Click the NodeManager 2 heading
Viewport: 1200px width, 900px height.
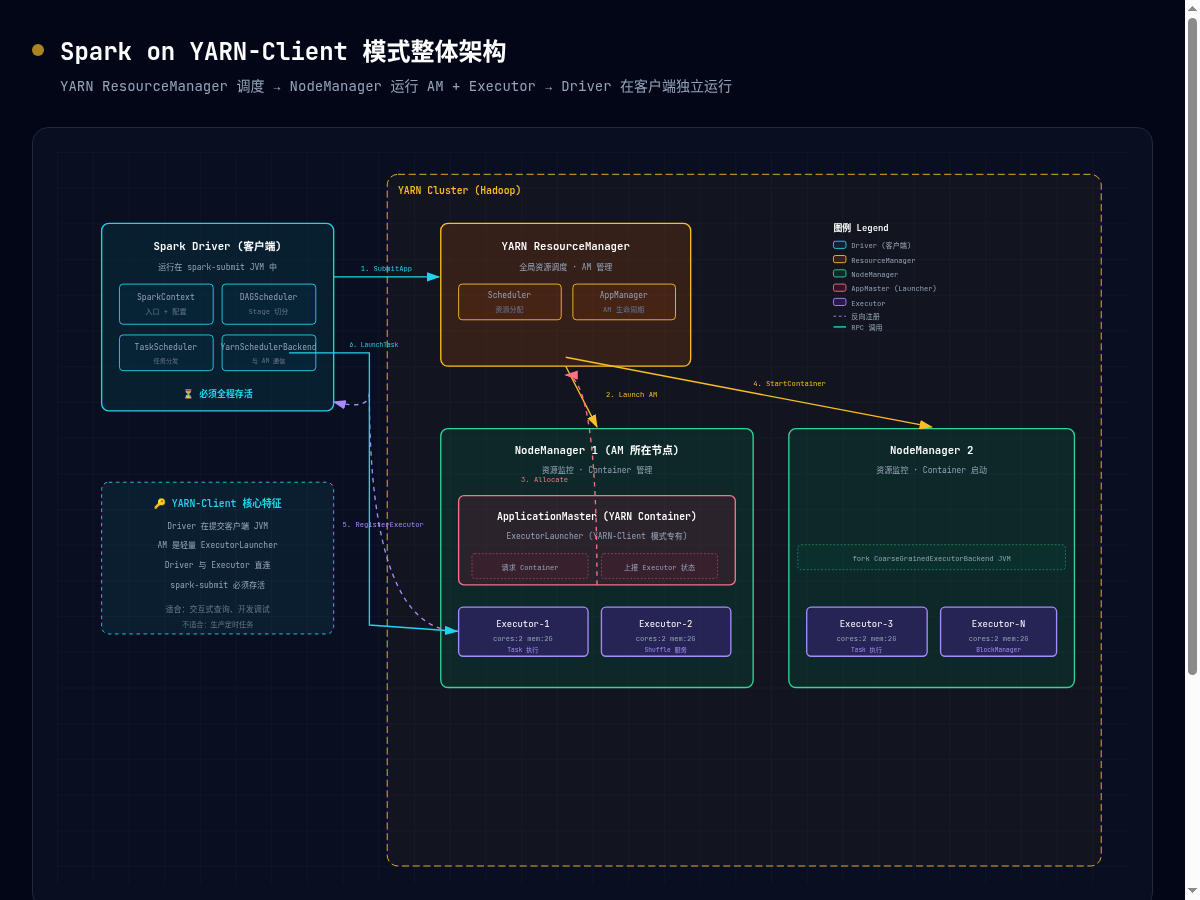pos(931,450)
